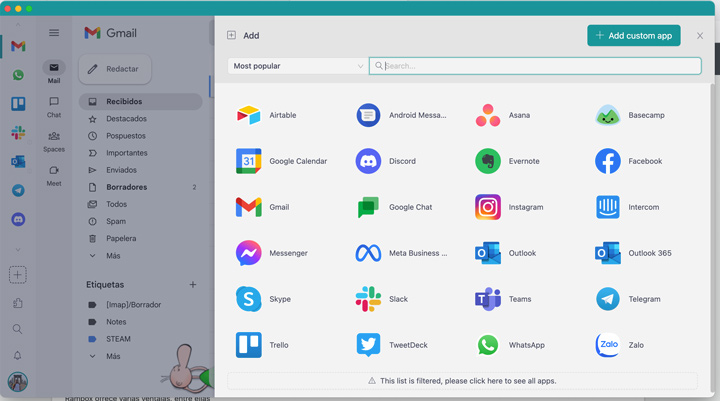Close the Add panel
This screenshot has height=401, width=720.
700,35
